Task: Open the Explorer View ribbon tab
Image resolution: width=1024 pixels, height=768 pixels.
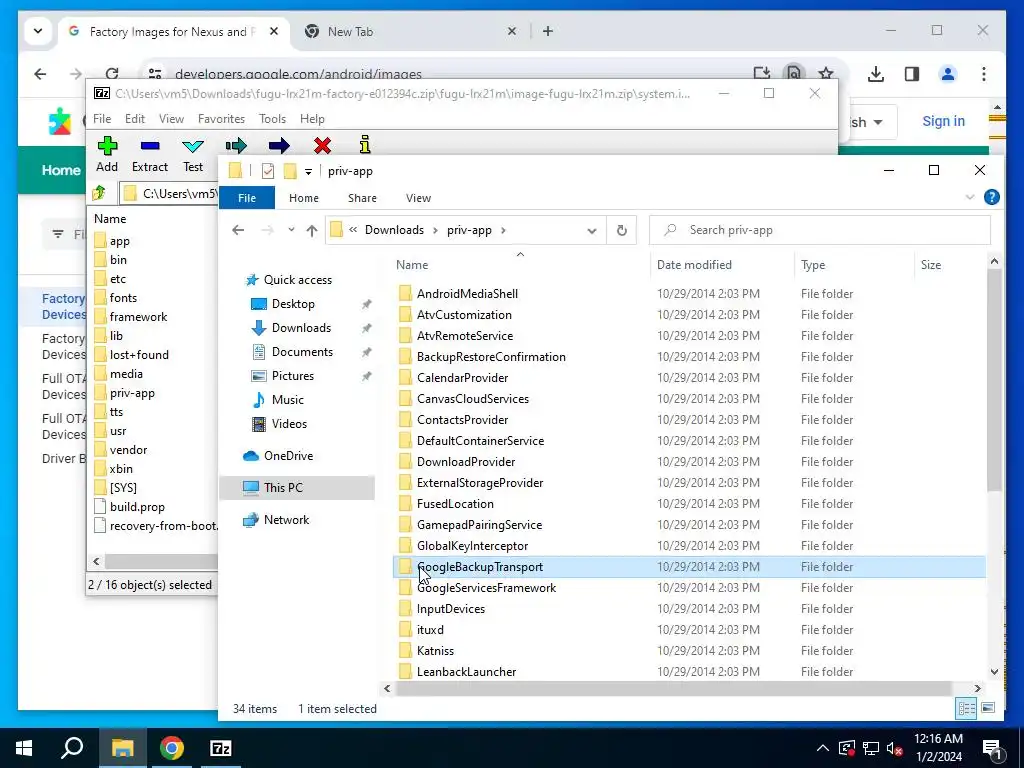Action: click(418, 198)
